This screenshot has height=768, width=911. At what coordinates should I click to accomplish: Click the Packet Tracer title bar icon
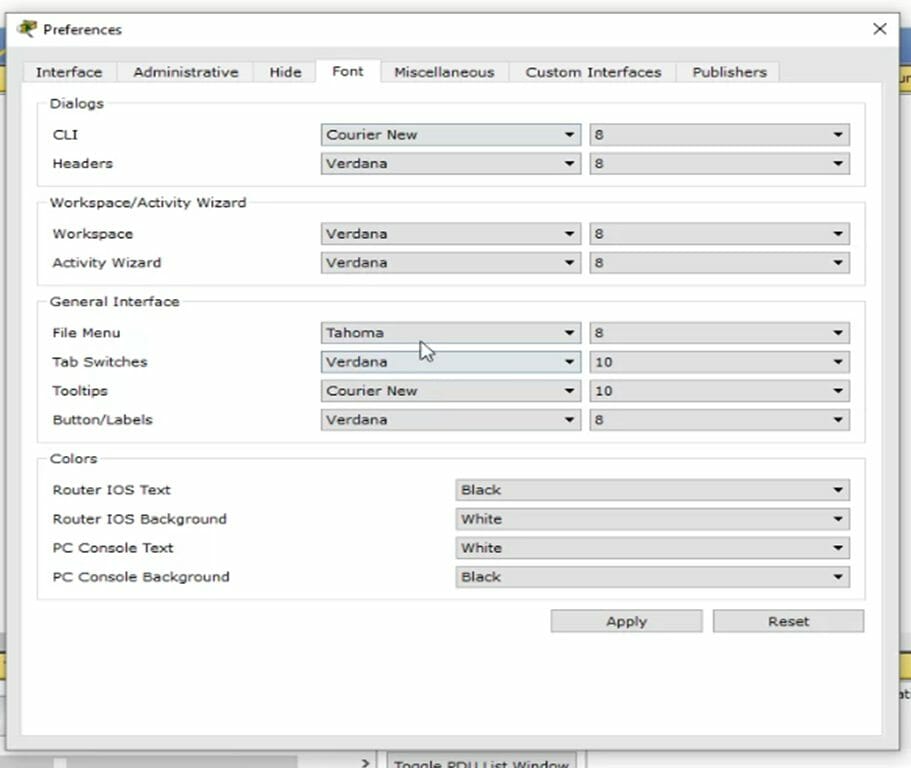point(27,29)
